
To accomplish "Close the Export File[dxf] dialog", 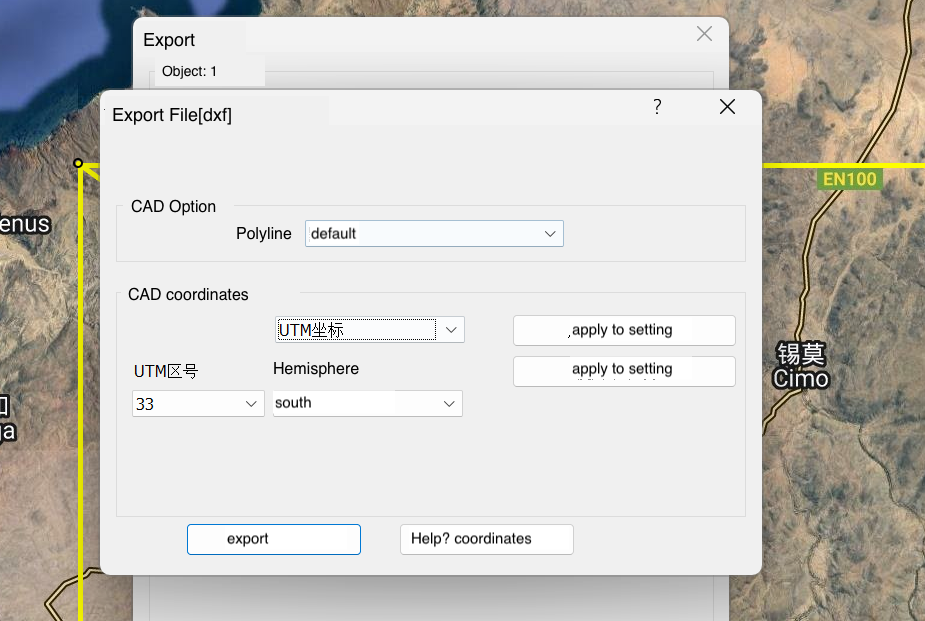I will pos(727,107).
